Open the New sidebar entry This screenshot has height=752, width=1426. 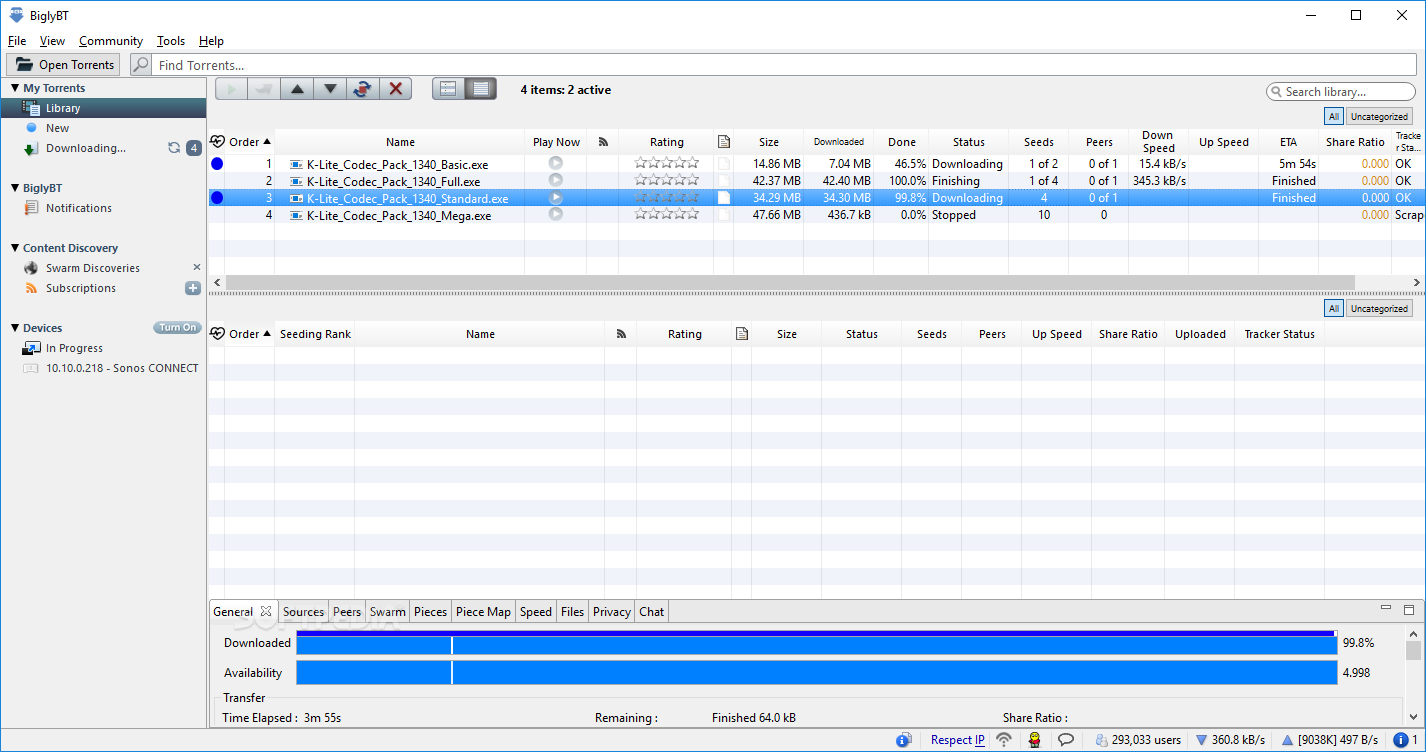[57, 128]
